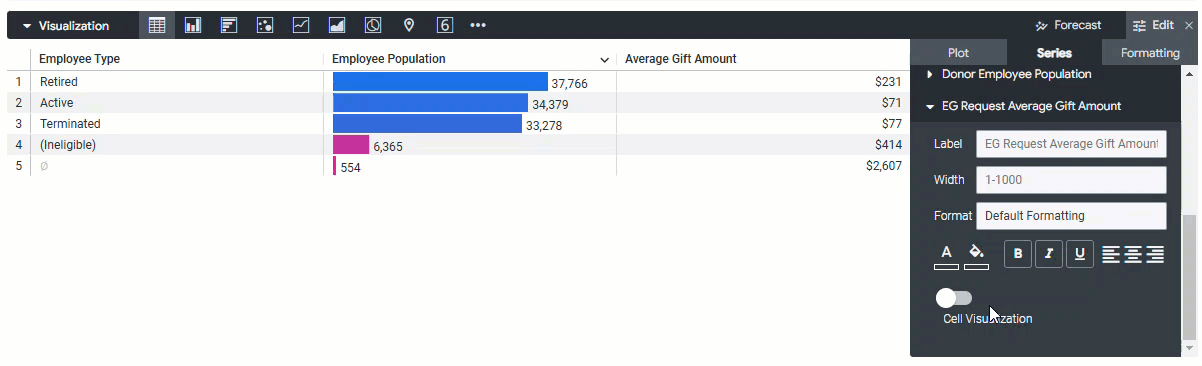Open the Plot tab
This screenshot has height=366, width=1202.
pos(958,53)
